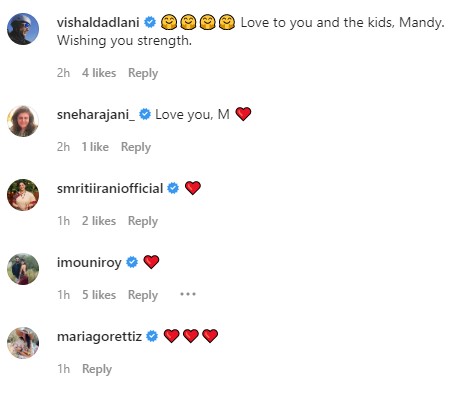View the 4 likes on vishaldadlani's comment
This screenshot has height=396, width=453.
click(99, 73)
